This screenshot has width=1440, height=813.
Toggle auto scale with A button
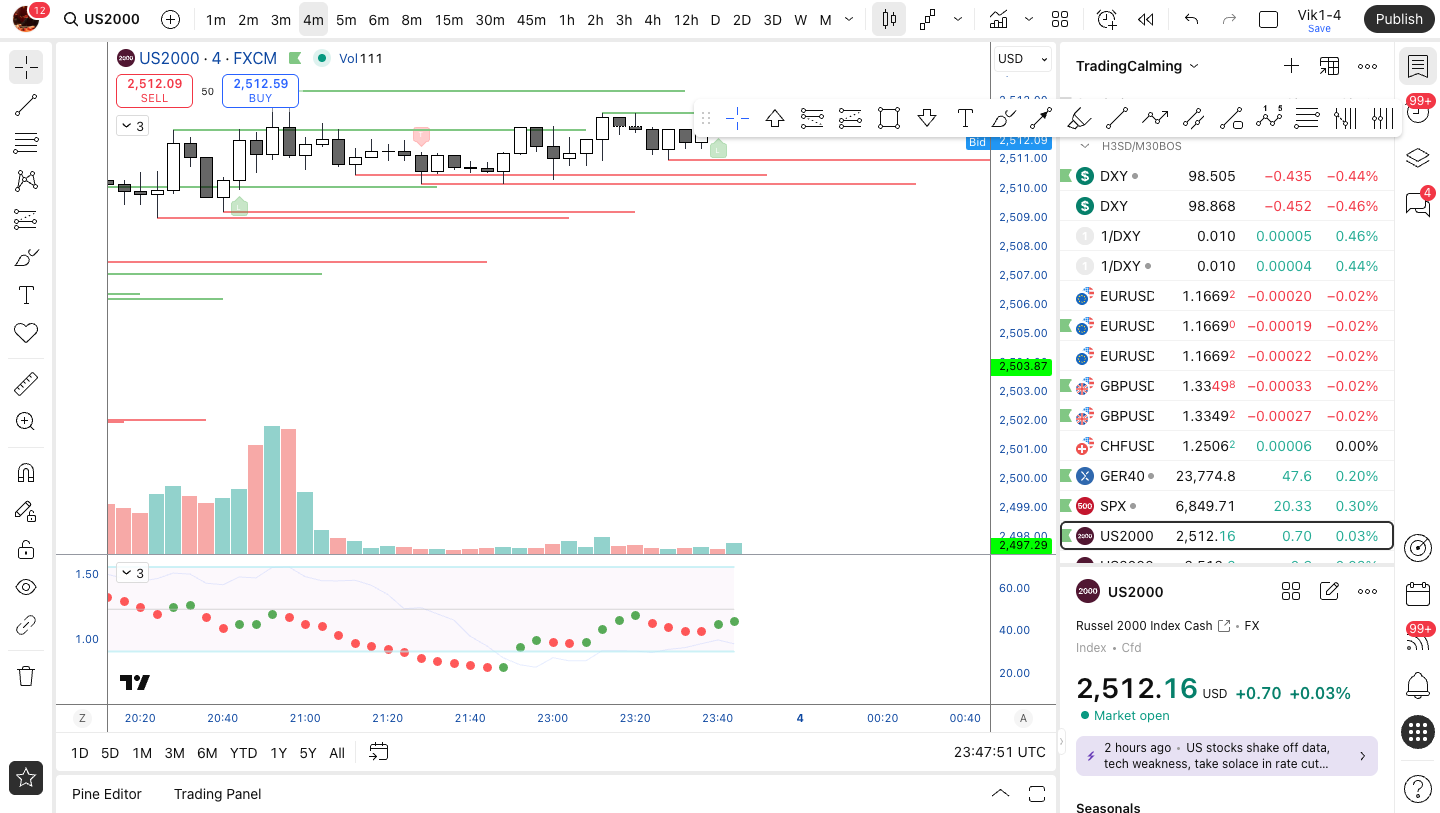coord(1023,718)
